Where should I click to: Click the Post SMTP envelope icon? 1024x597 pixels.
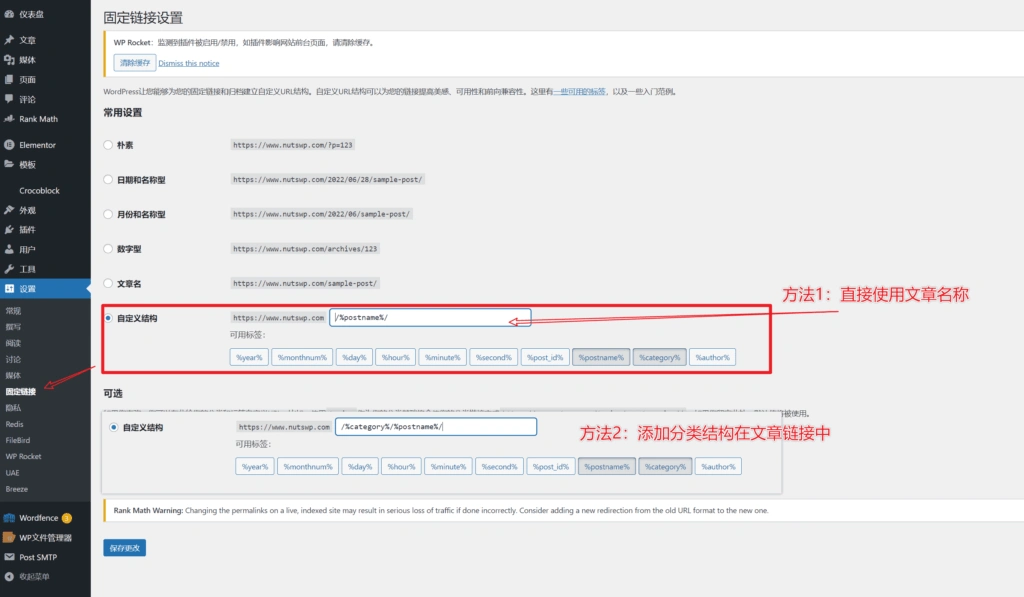tap(9, 557)
